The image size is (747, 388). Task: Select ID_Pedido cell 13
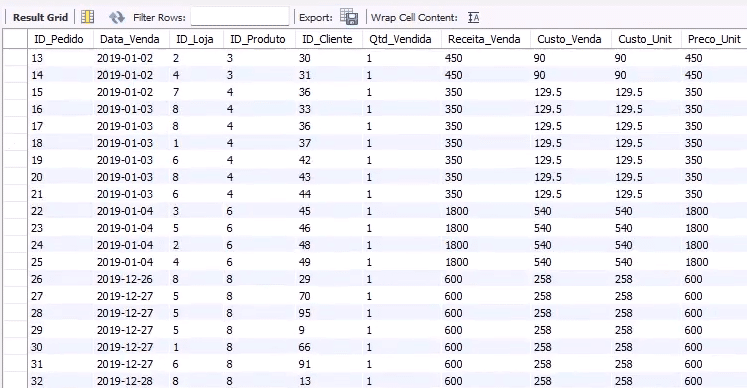pyautogui.click(x=37, y=58)
